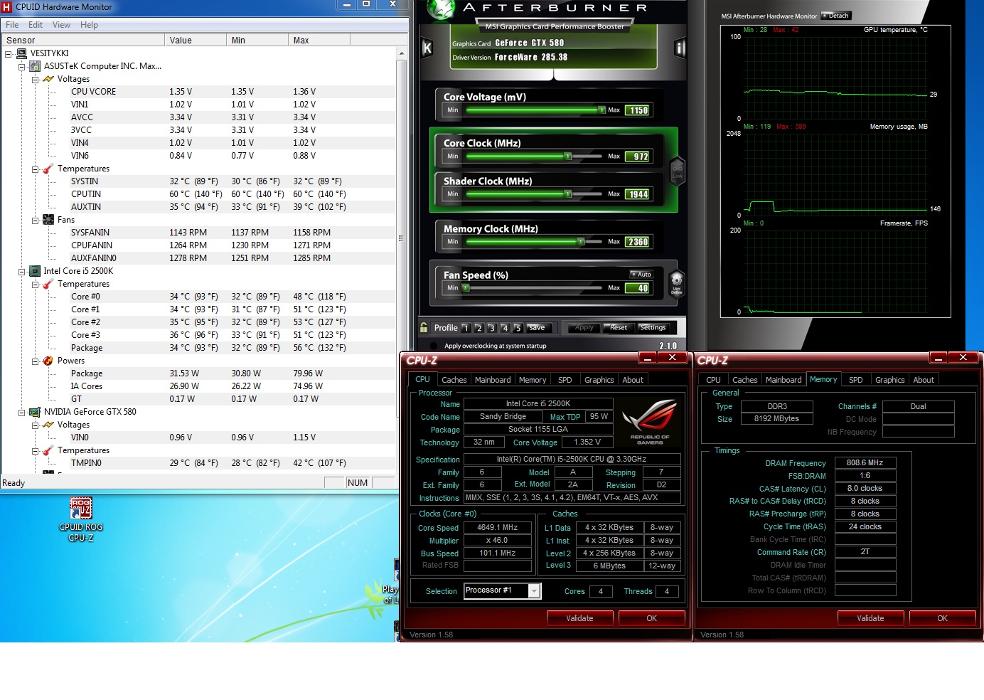Open the Processor #1 Selection dropdown
This screenshot has height=700, width=984.
tap(534, 591)
